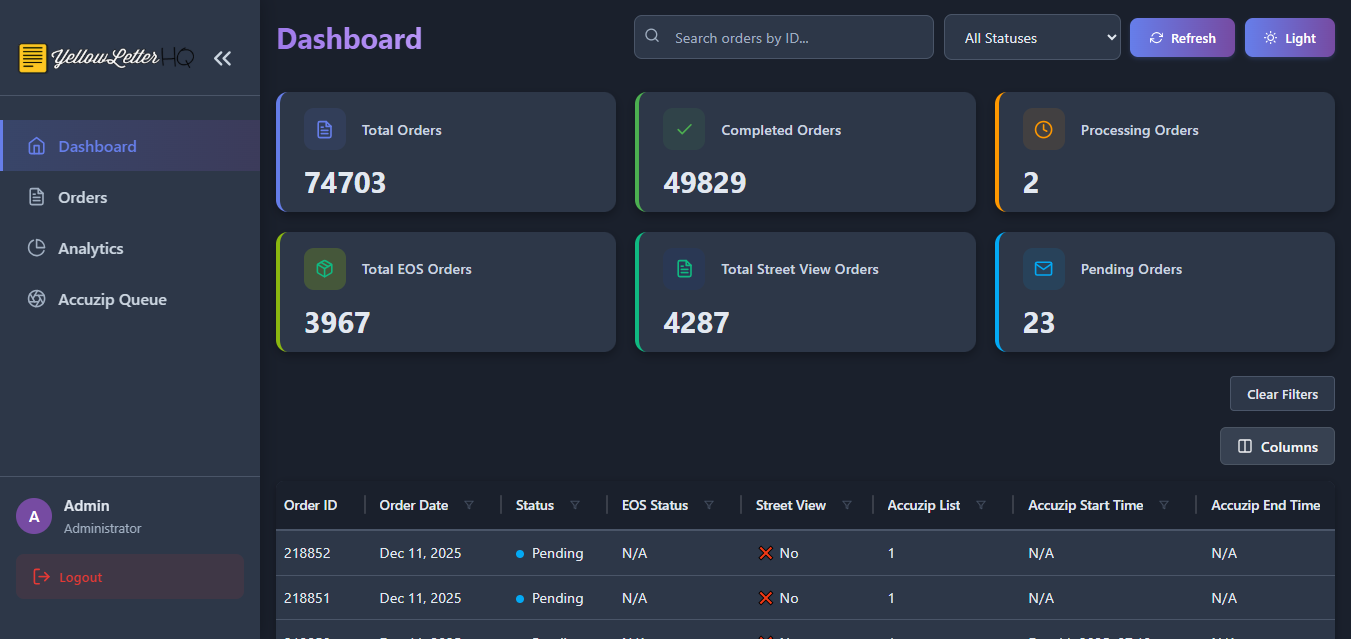
Task: Click the Total EOS Orders box icon
Action: pos(324,269)
